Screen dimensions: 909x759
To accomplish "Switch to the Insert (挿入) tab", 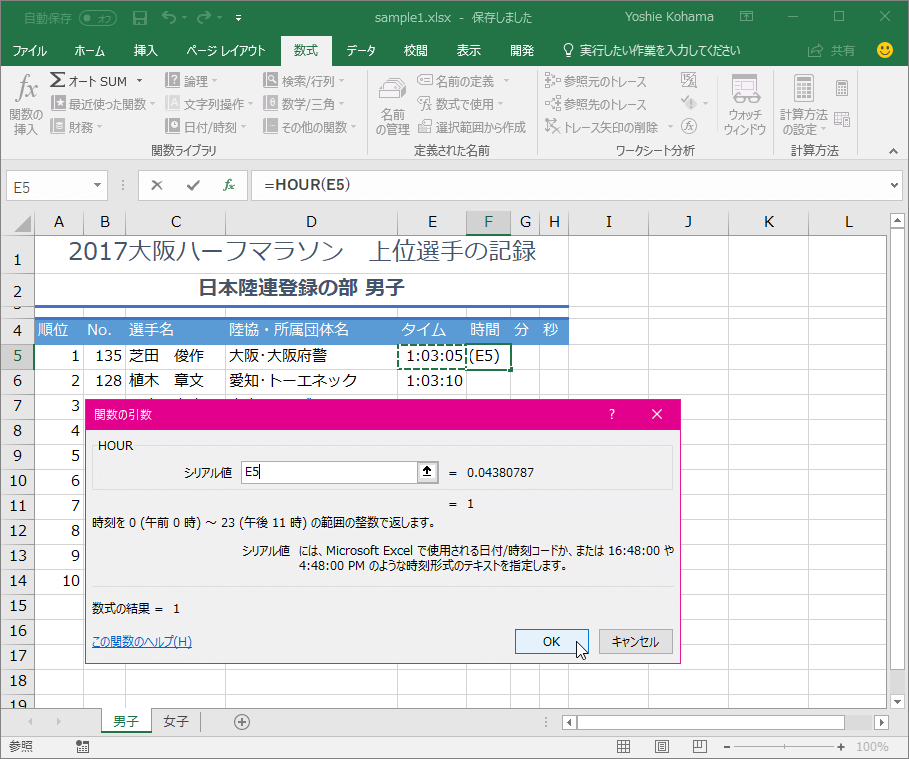I will pos(146,50).
